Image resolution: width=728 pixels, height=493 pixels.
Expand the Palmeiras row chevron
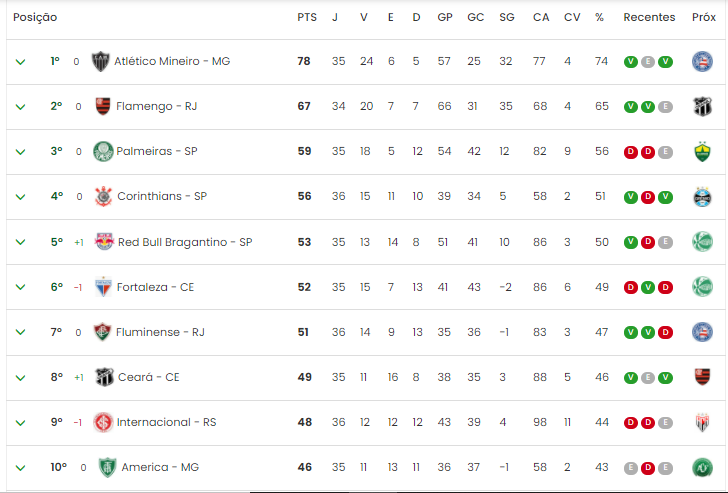(20, 152)
